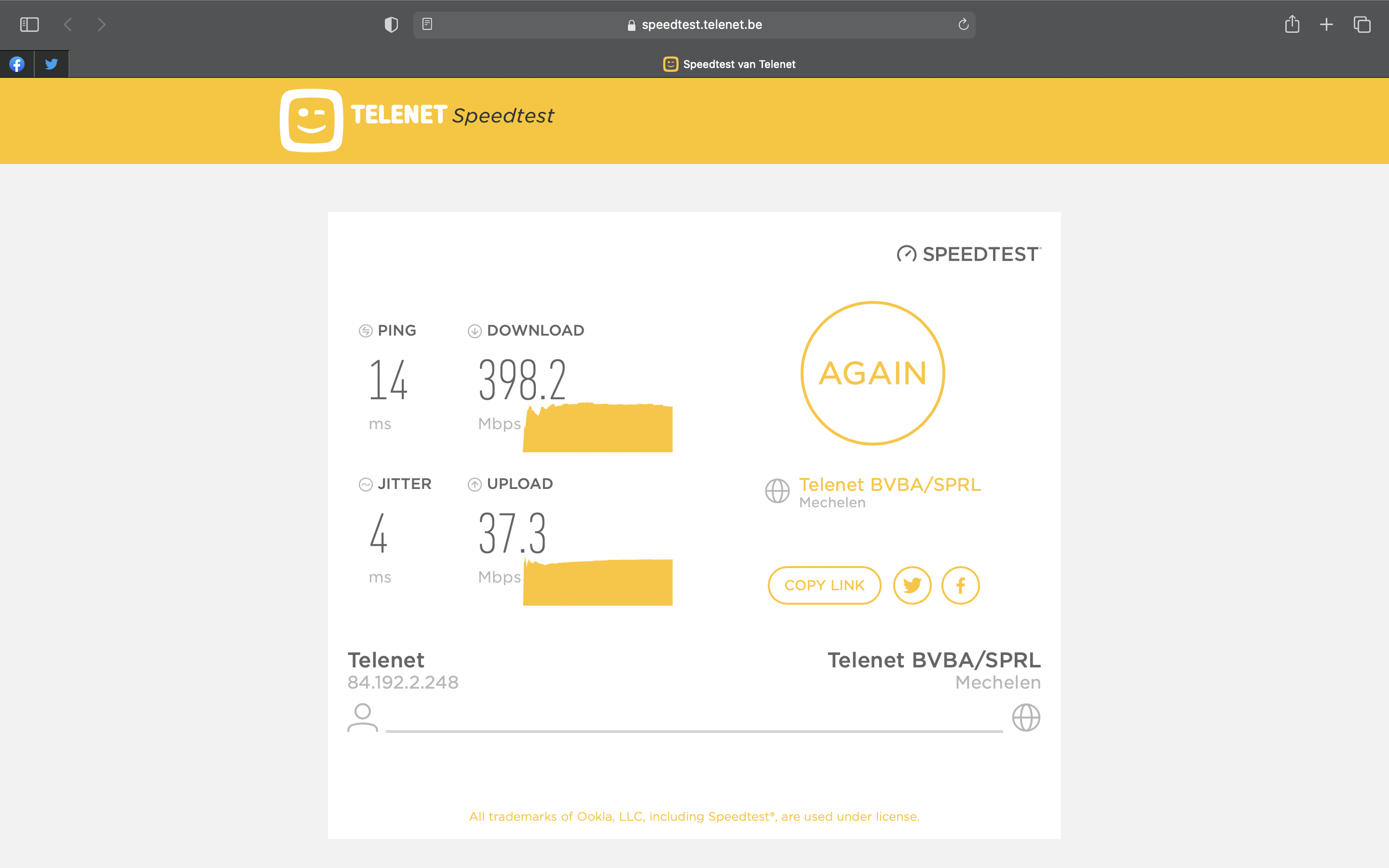Image resolution: width=1389 pixels, height=868 pixels.
Task: Open a new tab with plus icon
Action: 1326,24
